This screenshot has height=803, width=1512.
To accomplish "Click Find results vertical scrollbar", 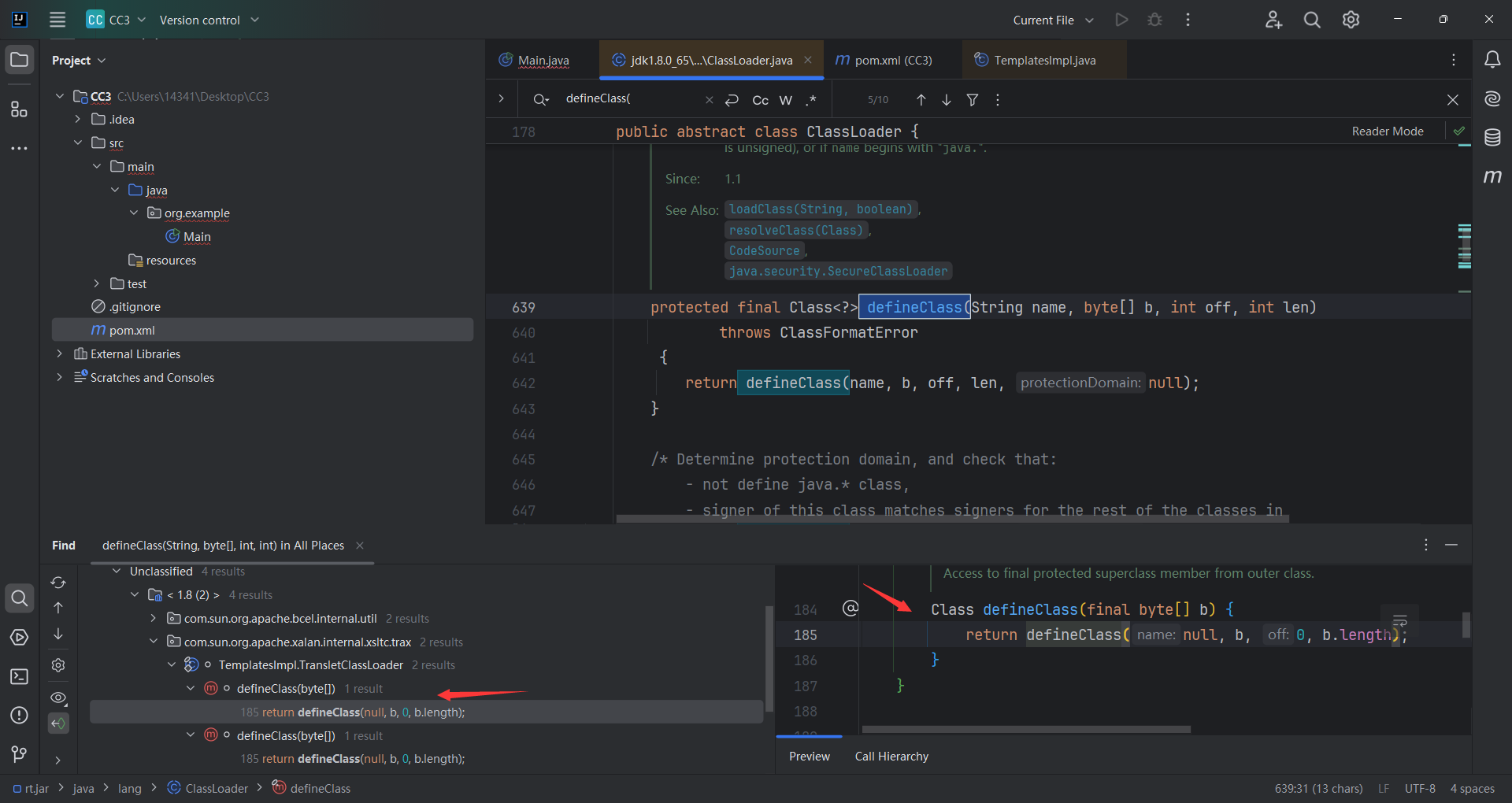I will (769, 660).
